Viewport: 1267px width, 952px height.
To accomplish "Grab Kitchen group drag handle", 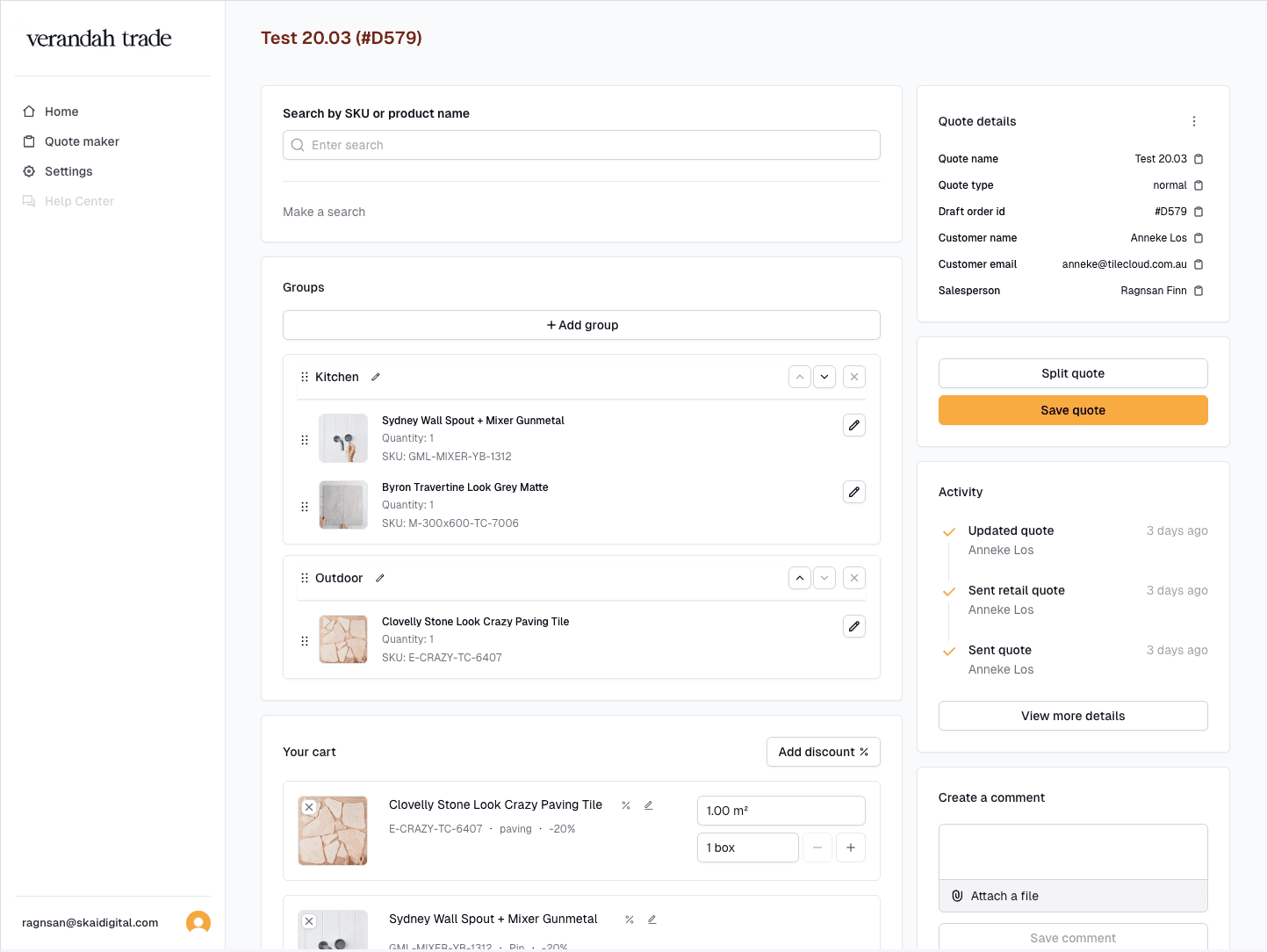I will [305, 377].
